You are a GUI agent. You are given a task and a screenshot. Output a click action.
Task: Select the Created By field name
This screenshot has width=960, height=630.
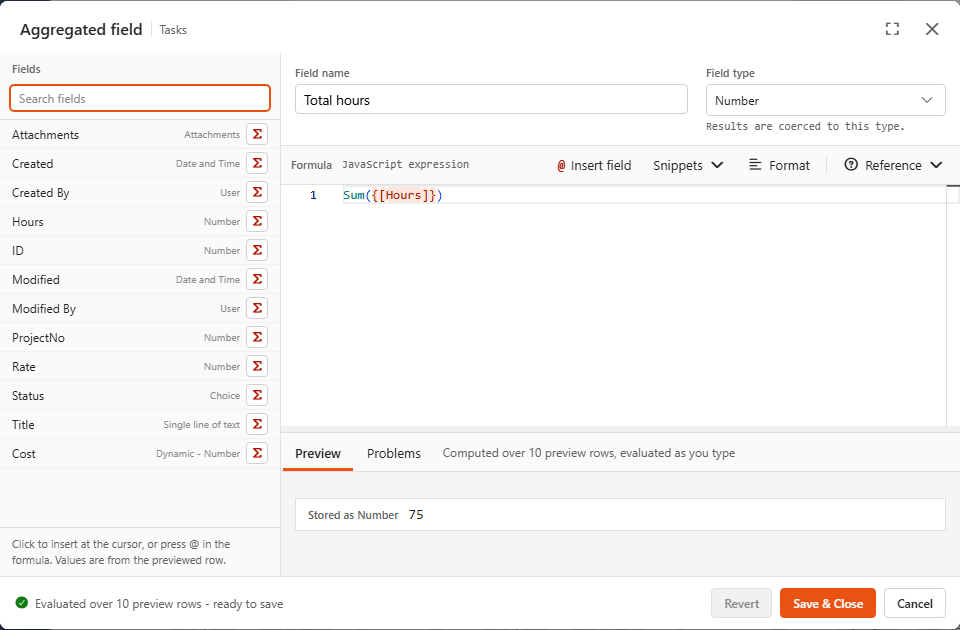point(40,193)
